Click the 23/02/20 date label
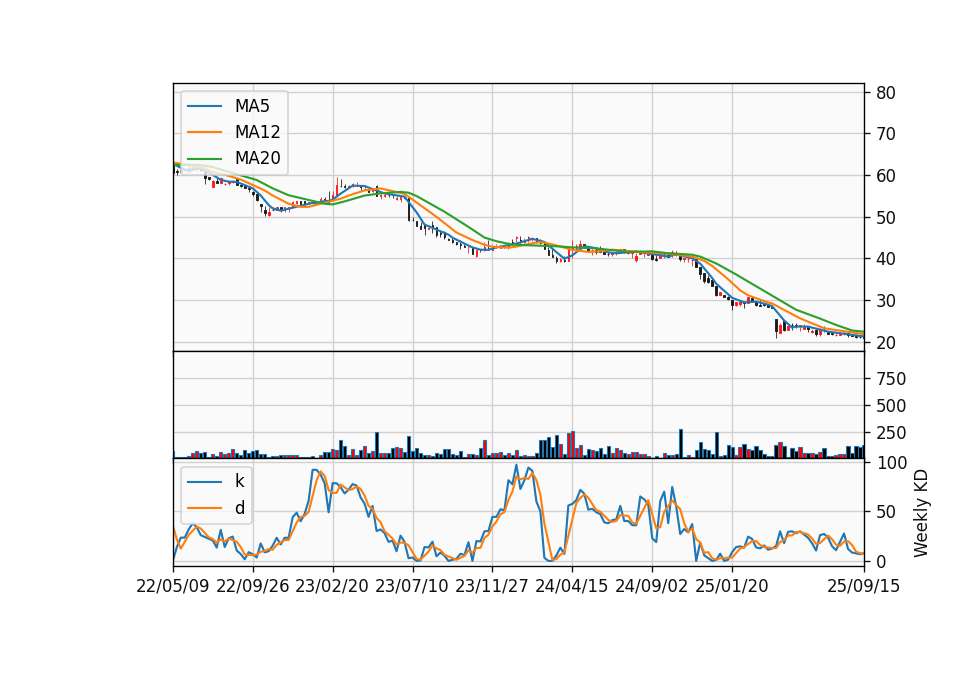The width and height of the screenshot is (960, 690). click(x=332, y=586)
